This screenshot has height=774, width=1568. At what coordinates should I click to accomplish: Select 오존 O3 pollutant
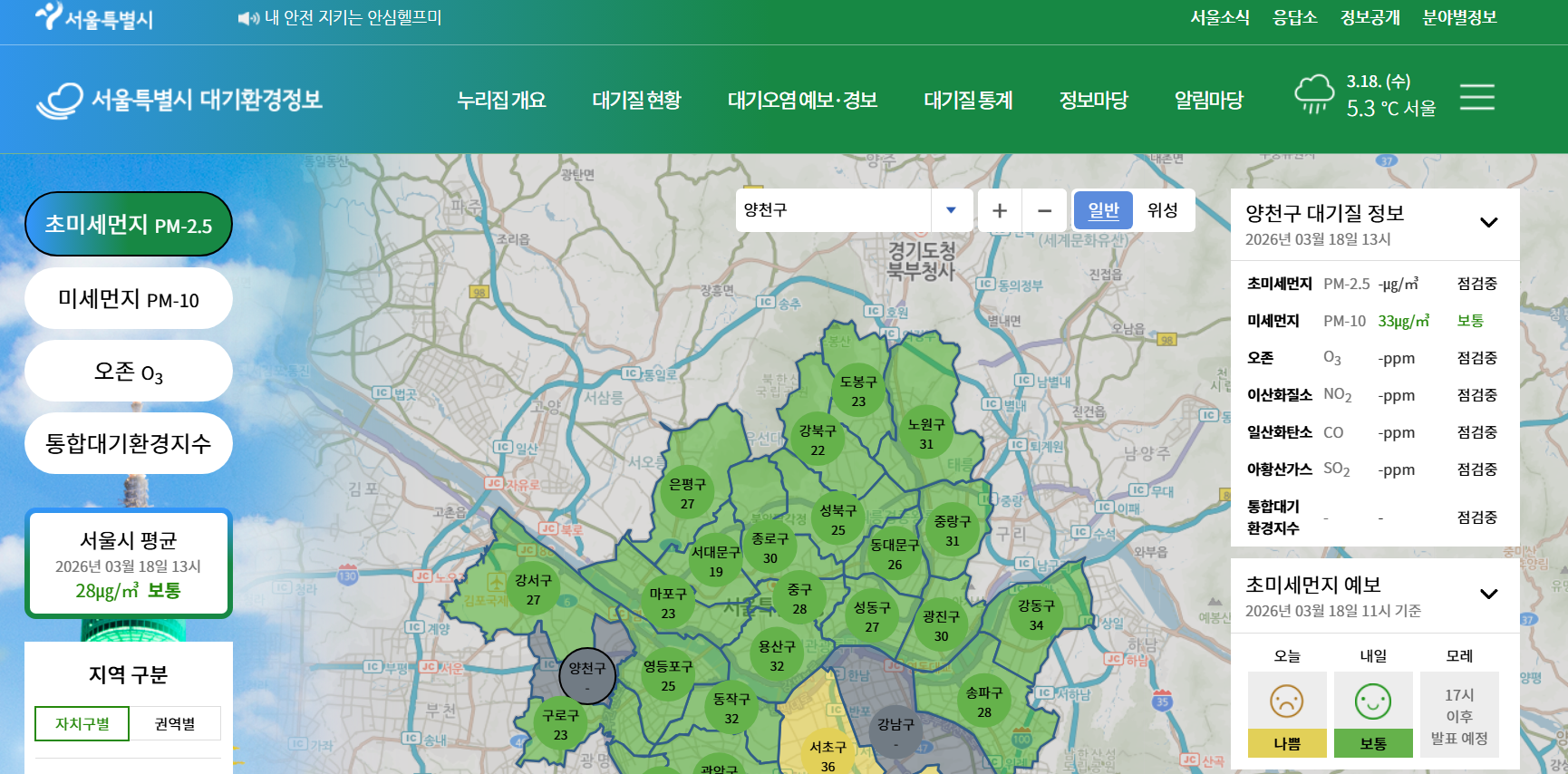[x=129, y=371]
